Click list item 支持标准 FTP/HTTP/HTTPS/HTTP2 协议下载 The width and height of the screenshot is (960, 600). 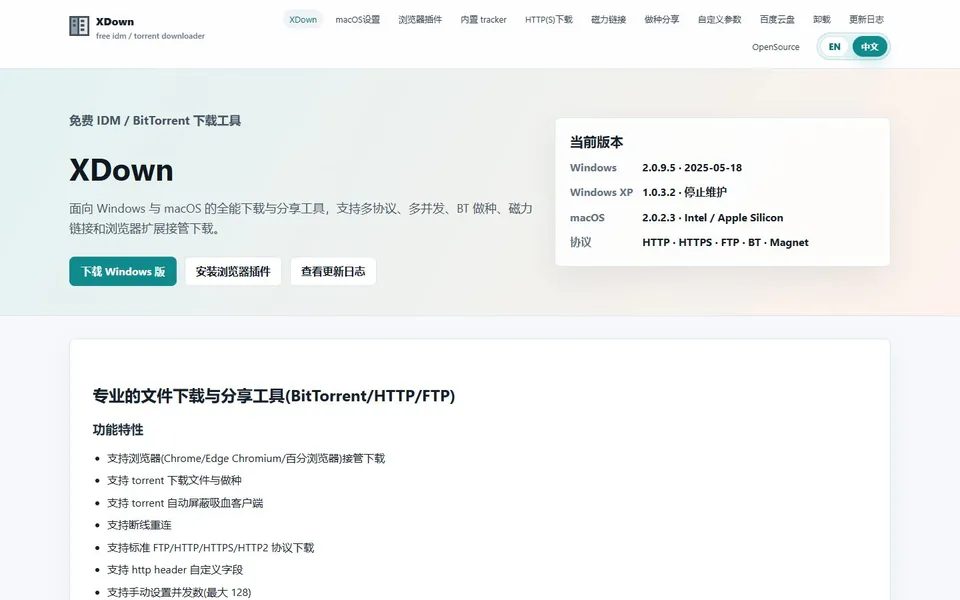(211, 548)
